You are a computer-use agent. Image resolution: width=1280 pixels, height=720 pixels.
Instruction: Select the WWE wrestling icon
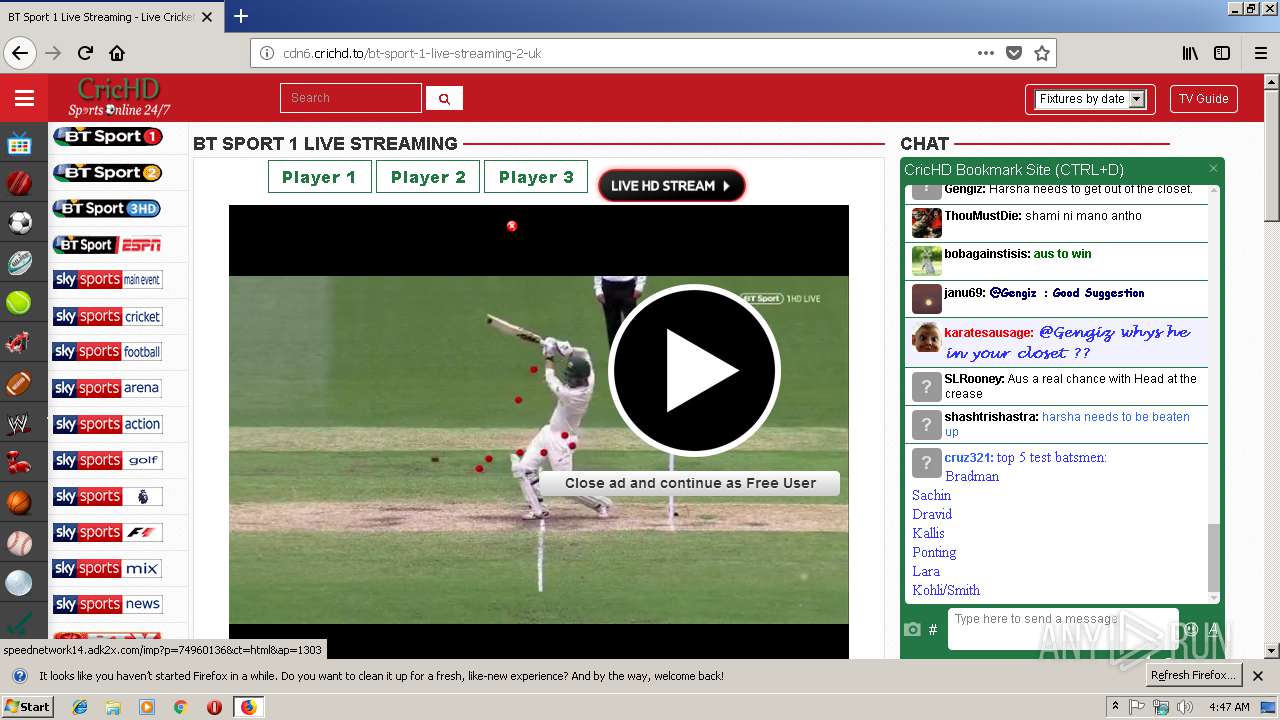tap(19, 424)
